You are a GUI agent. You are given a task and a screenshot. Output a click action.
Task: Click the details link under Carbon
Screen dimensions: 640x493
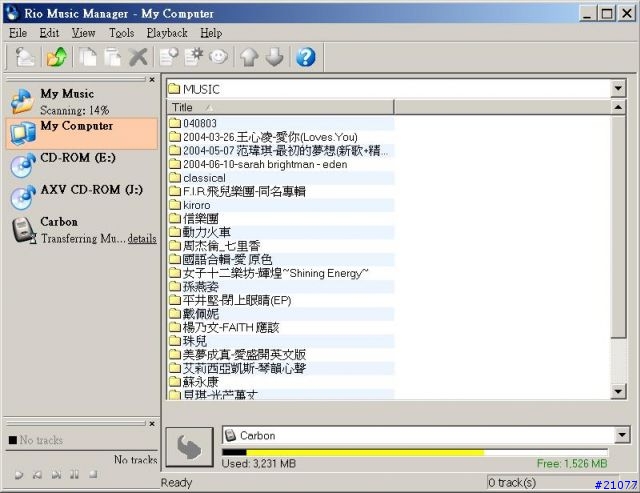pyautogui.click(x=142, y=238)
